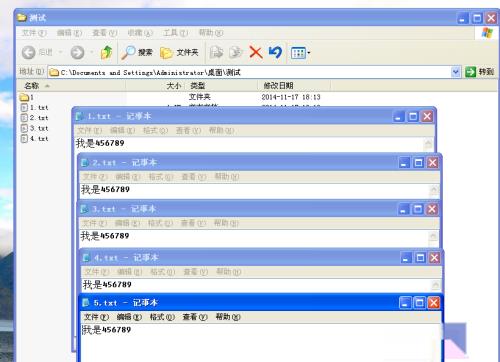This screenshot has height=362, width=500.
Task: Click the blue Undo arrow icon
Action: 275,52
